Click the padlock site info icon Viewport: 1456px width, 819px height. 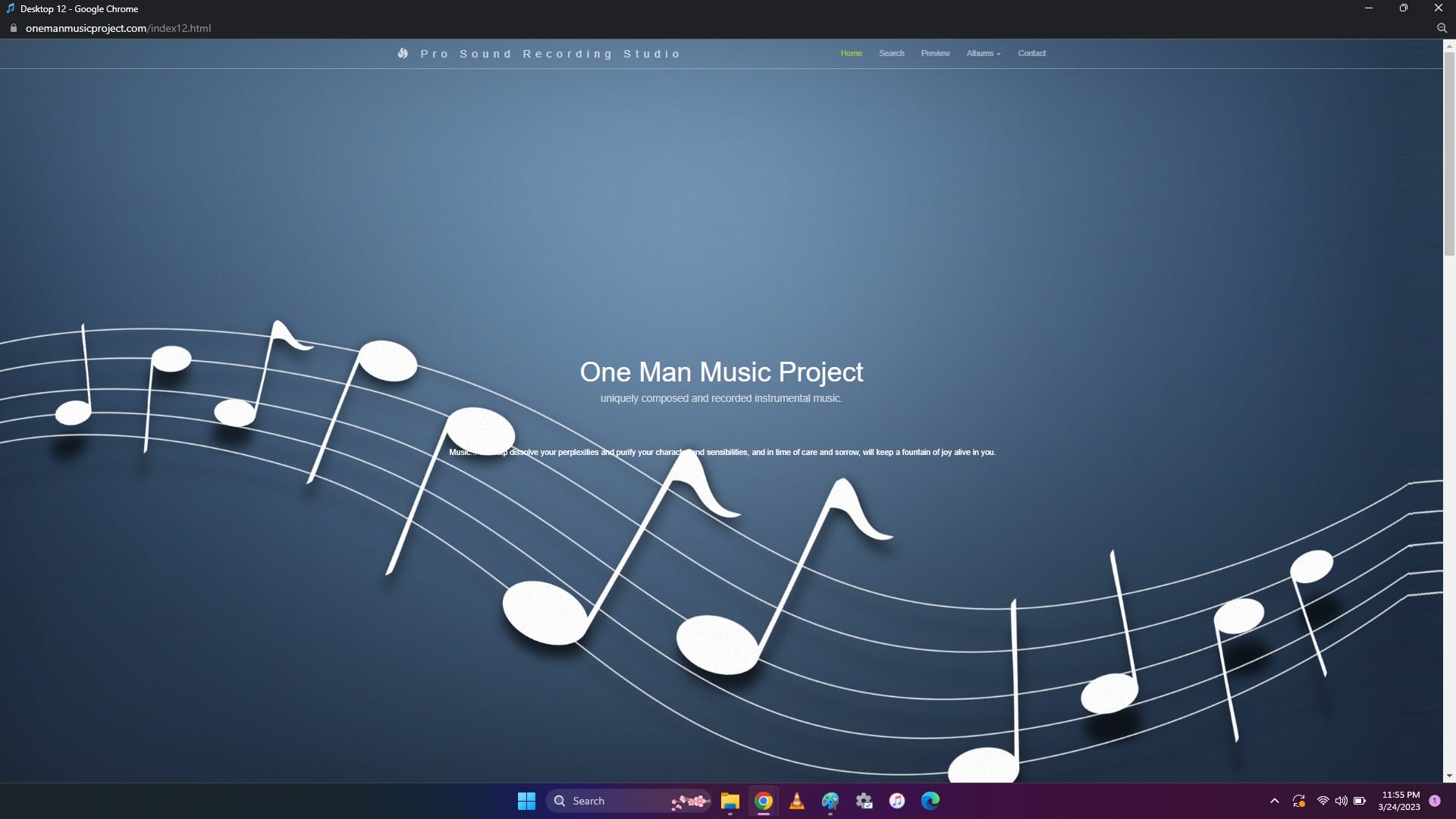point(13,28)
